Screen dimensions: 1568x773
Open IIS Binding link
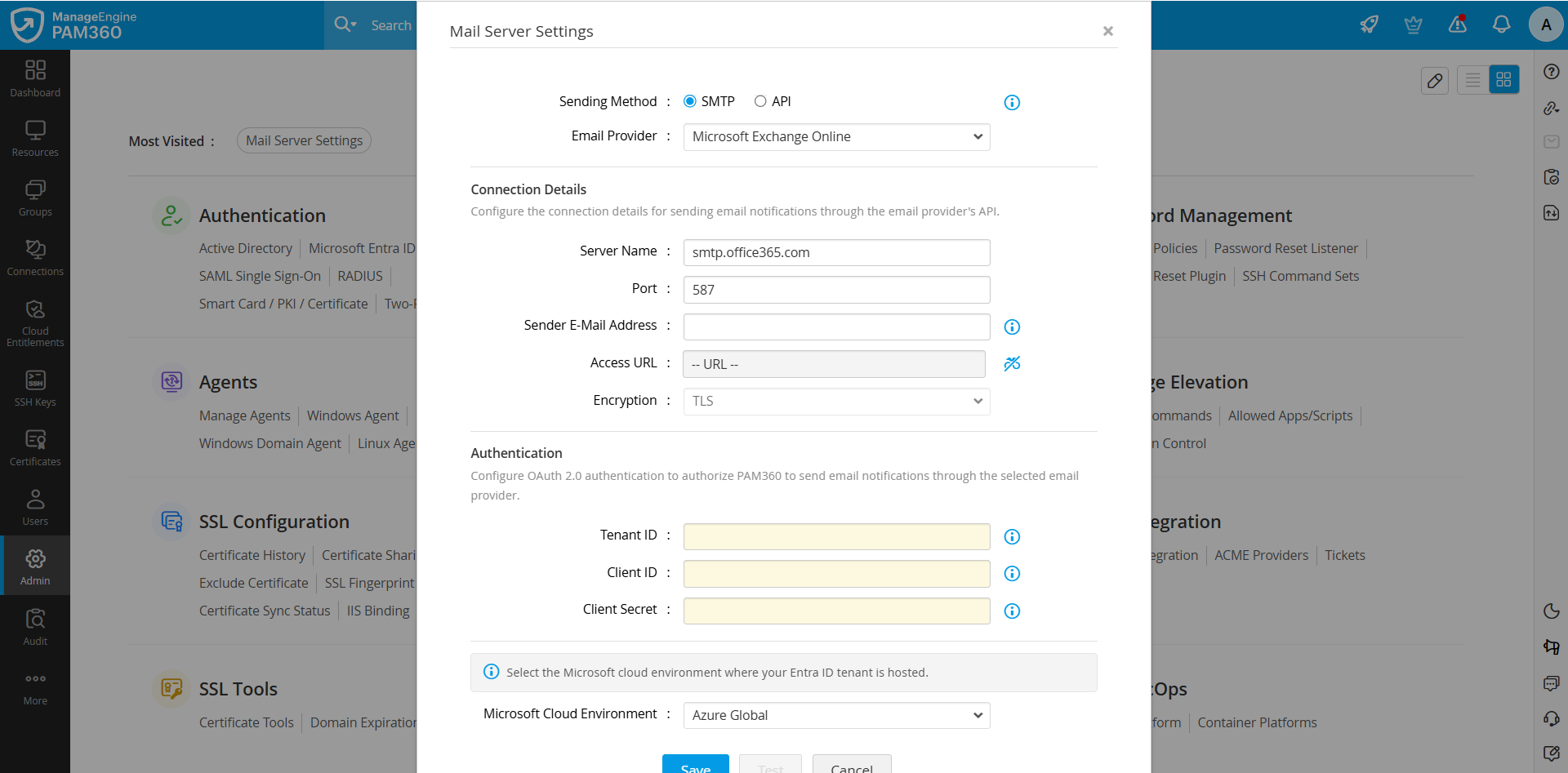378,611
